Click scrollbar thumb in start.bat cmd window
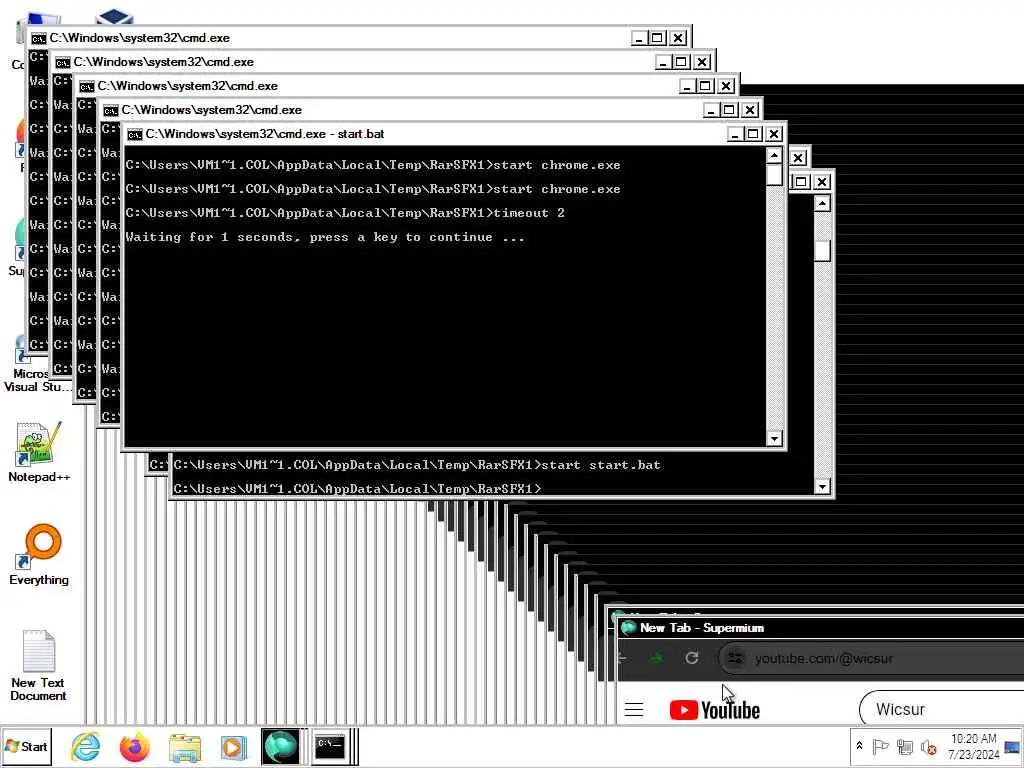Viewport: 1024px width, 768px height. 774,175
